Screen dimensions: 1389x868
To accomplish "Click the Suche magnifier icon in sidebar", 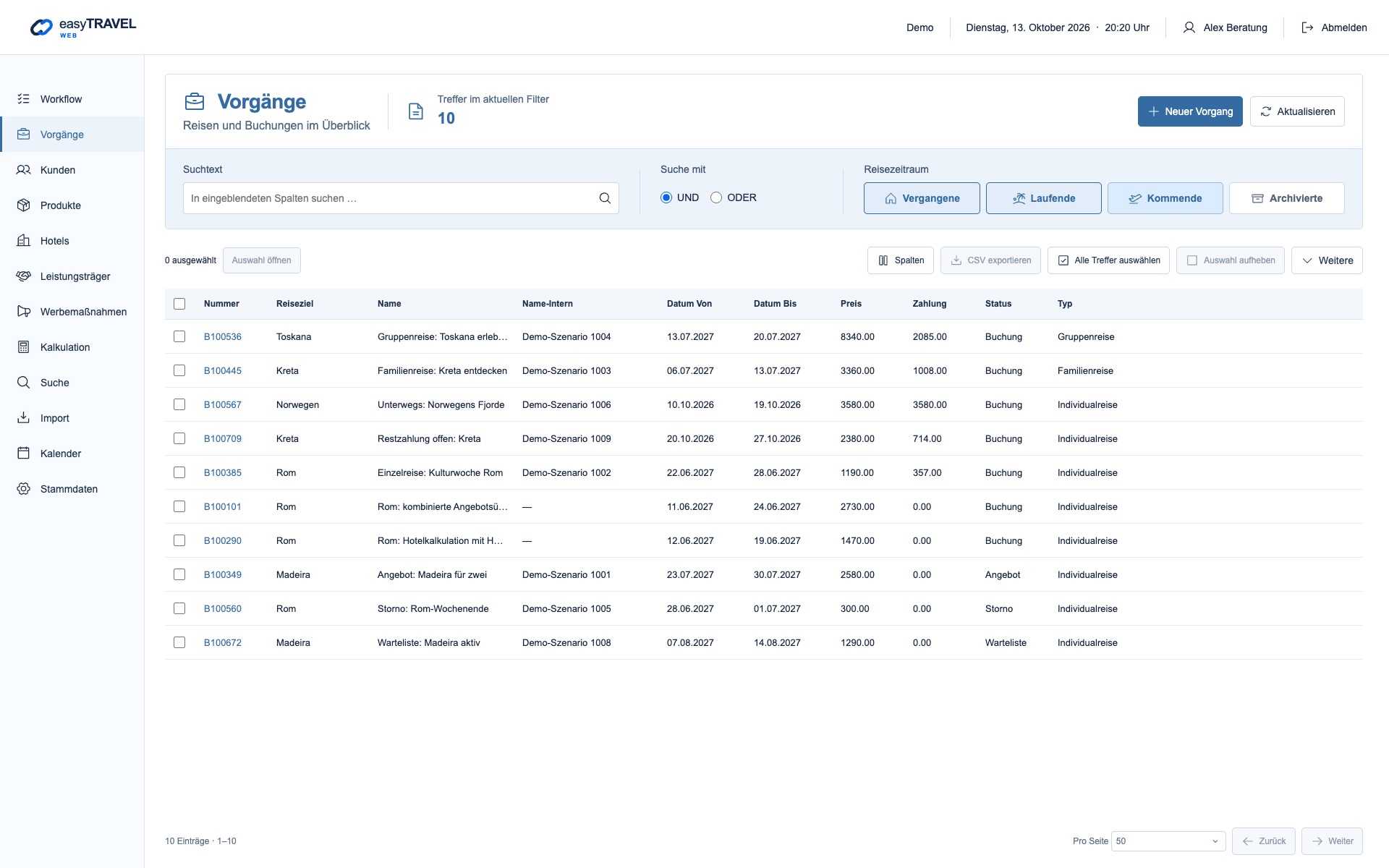I will [24, 383].
